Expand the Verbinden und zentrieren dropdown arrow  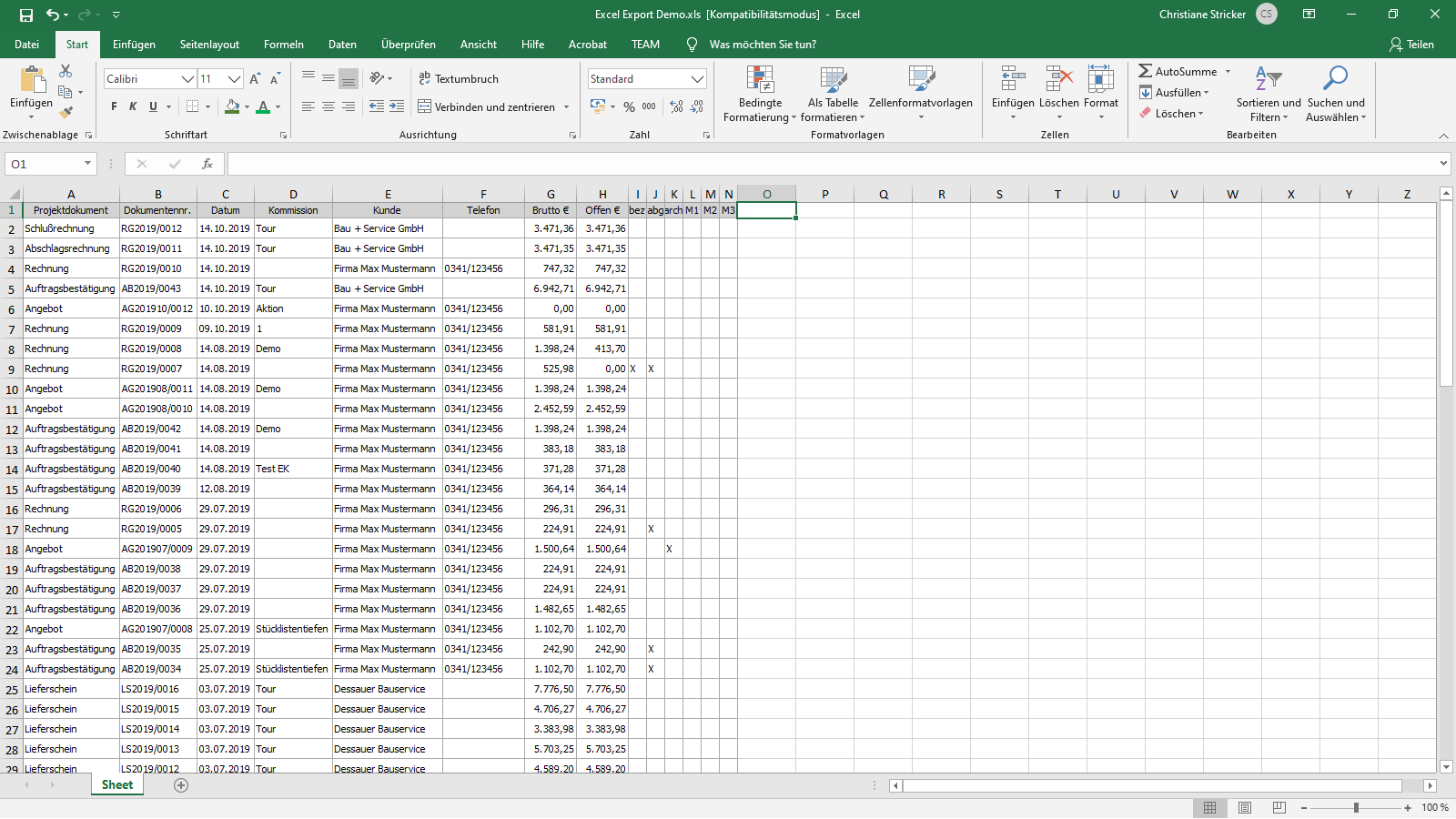tap(566, 106)
